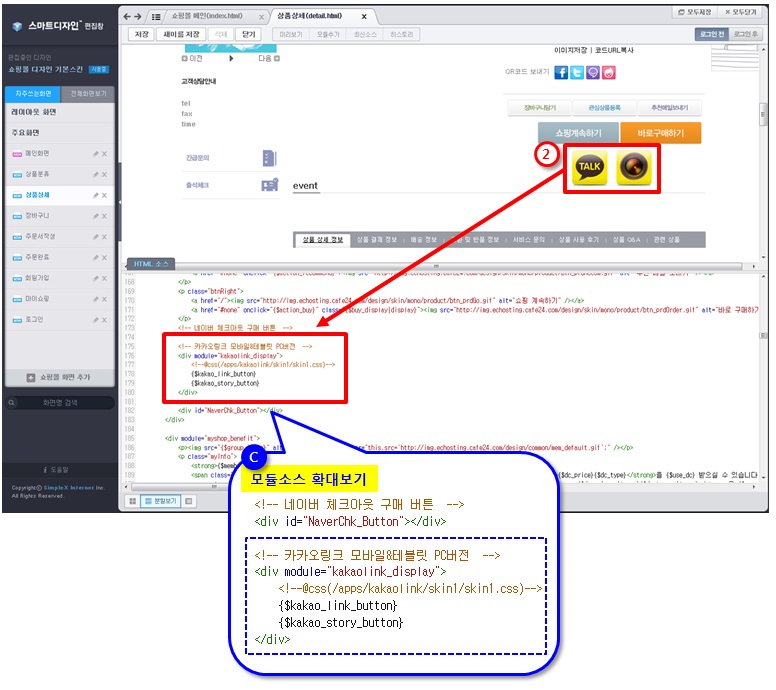Click the 닫기 close button
The width and height of the screenshot is (776, 690).
coord(248,34)
